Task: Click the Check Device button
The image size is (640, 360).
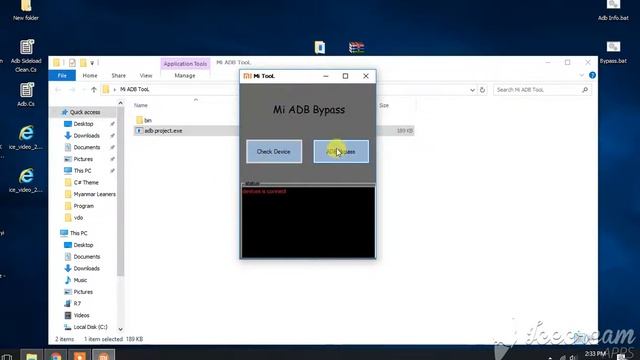Action: coord(274,151)
